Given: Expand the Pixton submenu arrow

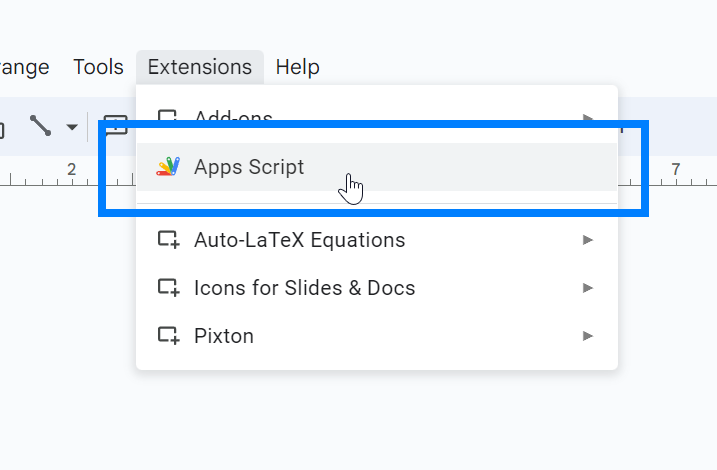Looking at the screenshot, I should pos(588,336).
